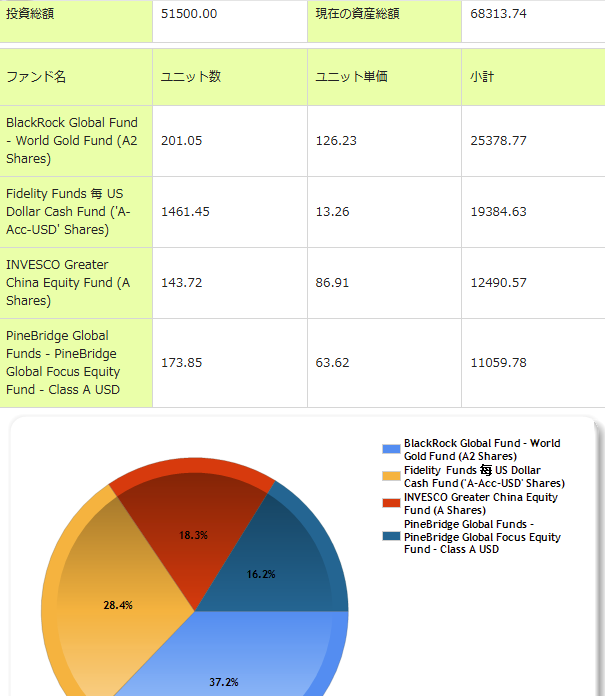Click the orange Fidelity legend color swatch
605x696 pixels.
(391, 476)
